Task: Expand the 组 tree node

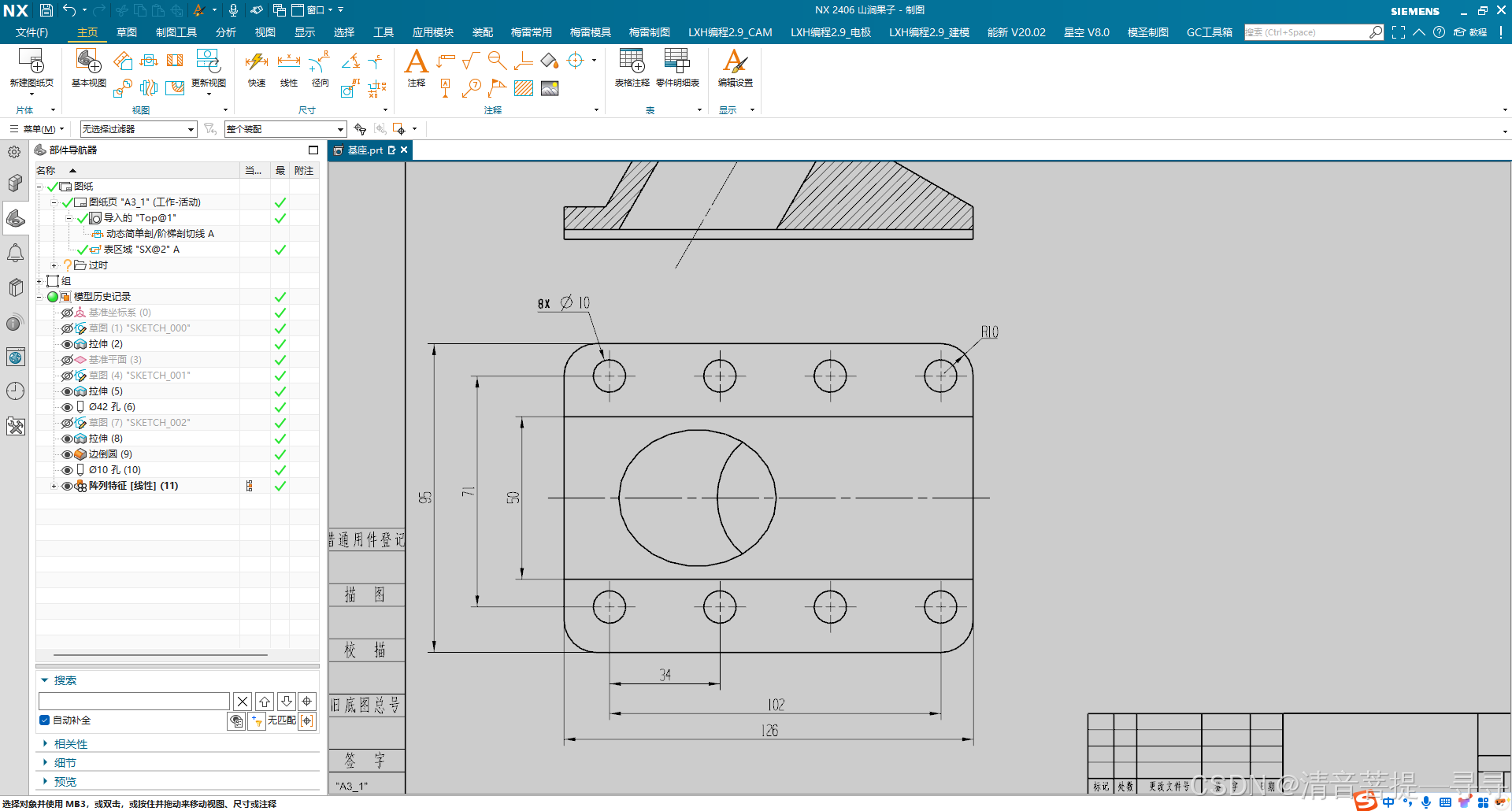Action: click(x=39, y=281)
